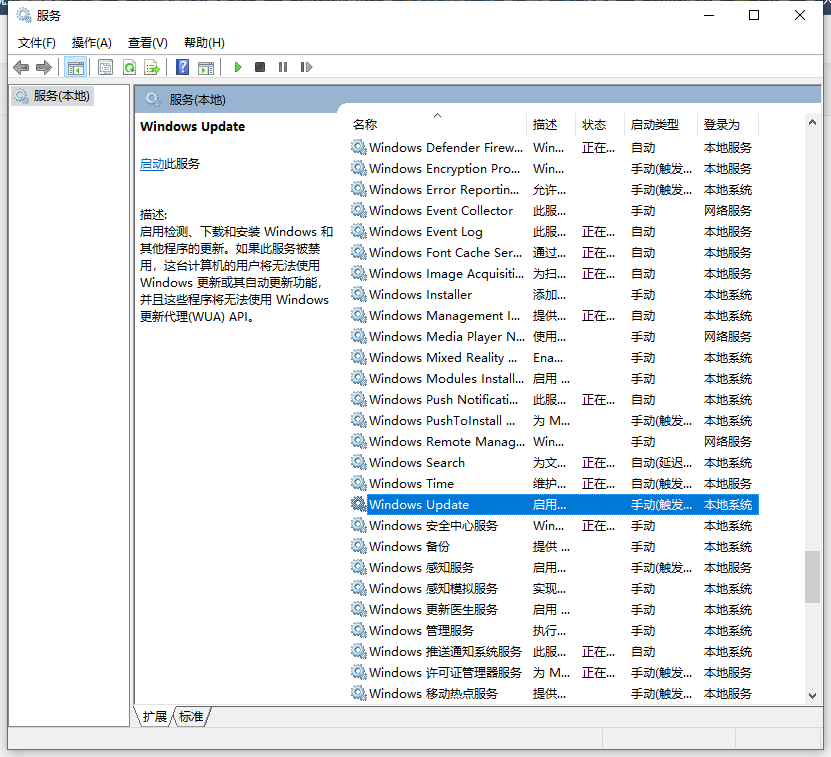The height and width of the screenshot is (757, 831).
Task: Switch to the 扩展 tab
Action: pos(155,717)
